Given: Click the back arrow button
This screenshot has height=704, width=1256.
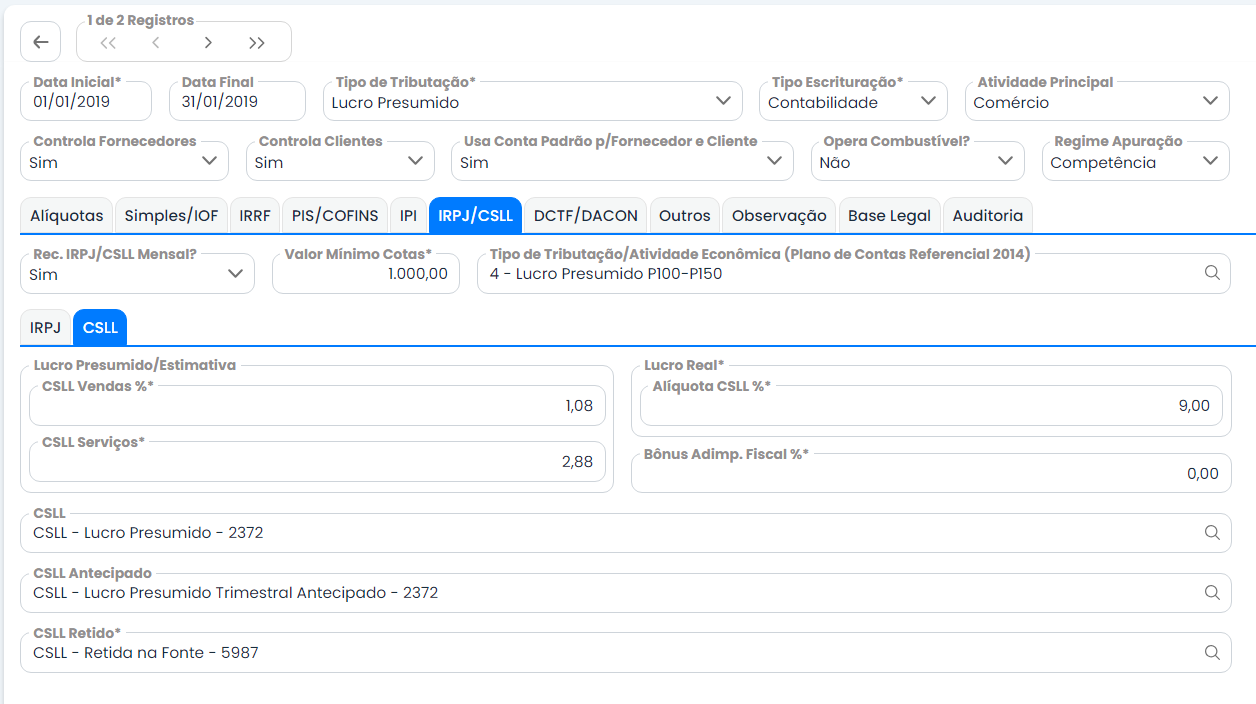Looking at the screenshot, I should click(x=41, y=42).
